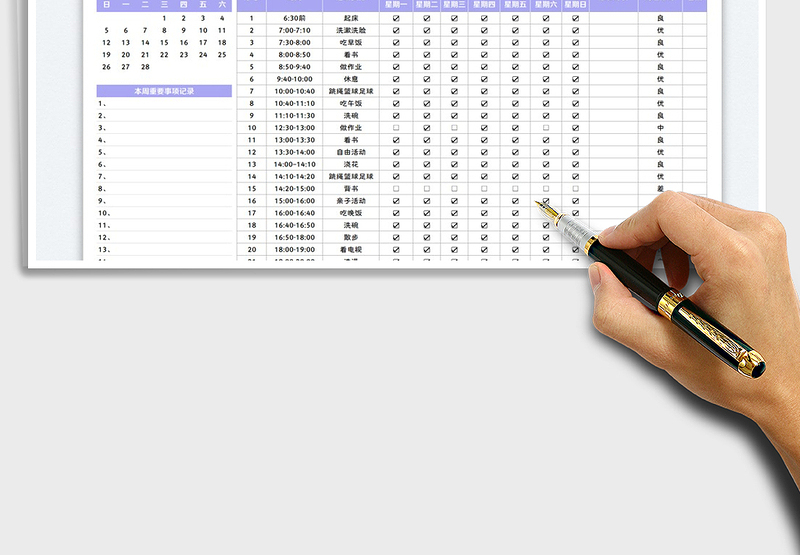Select the 6:30前 time cell
The width and height of the screenshot is (800, 555).
[x=294, y=18]
